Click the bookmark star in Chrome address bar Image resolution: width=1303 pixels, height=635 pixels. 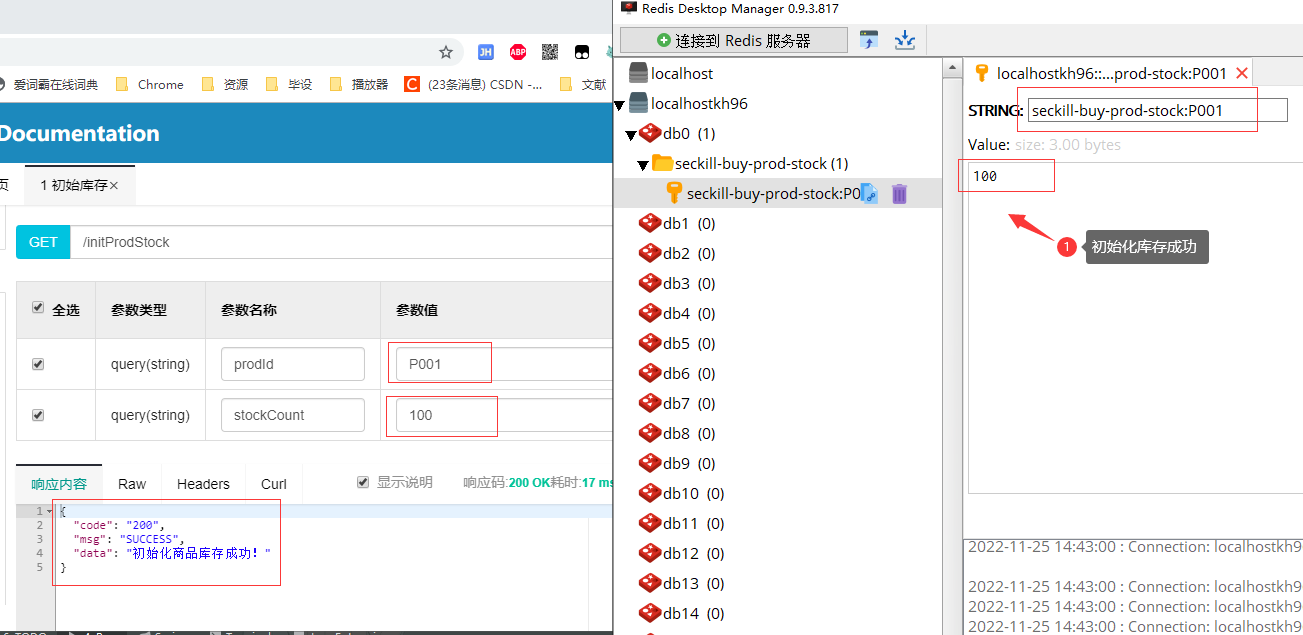point(446,52)
